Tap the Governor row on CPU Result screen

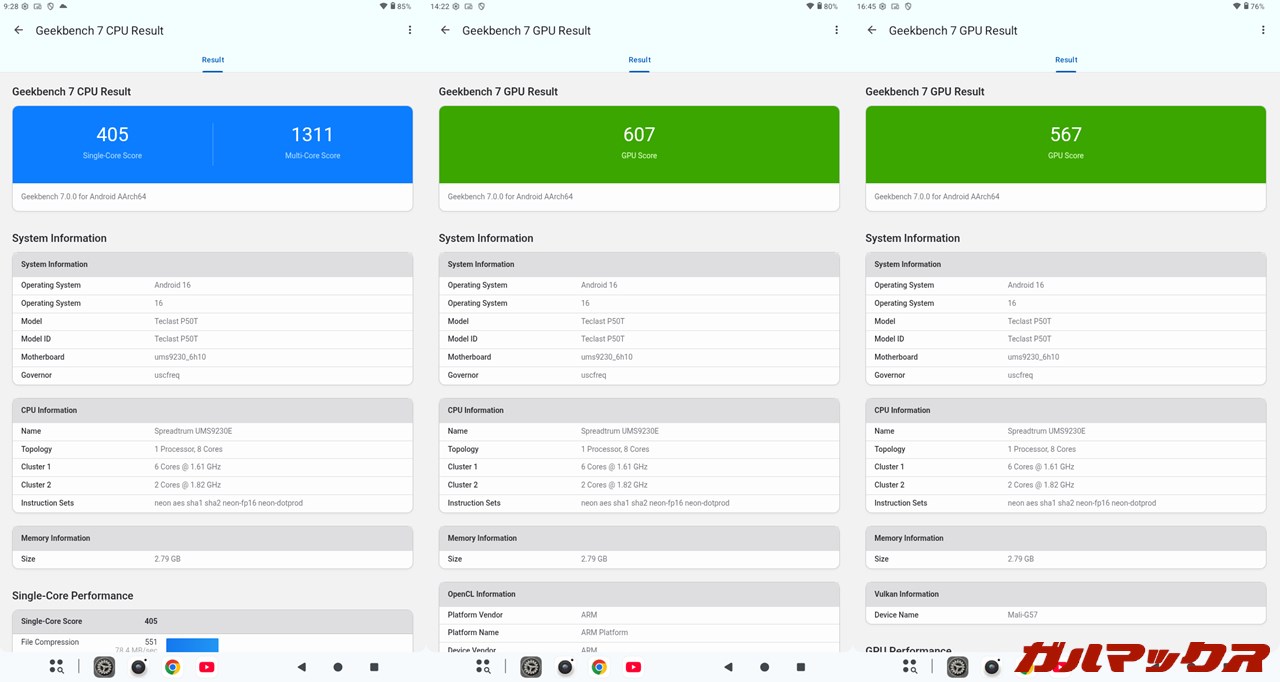tap(212, 375)
